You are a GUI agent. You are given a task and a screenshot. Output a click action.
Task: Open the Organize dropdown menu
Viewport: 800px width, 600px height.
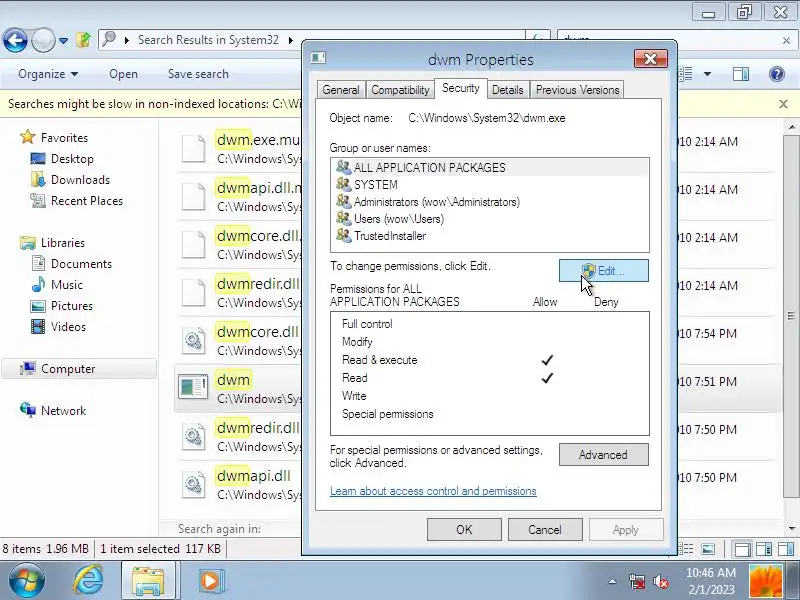(x=48, y=74)
